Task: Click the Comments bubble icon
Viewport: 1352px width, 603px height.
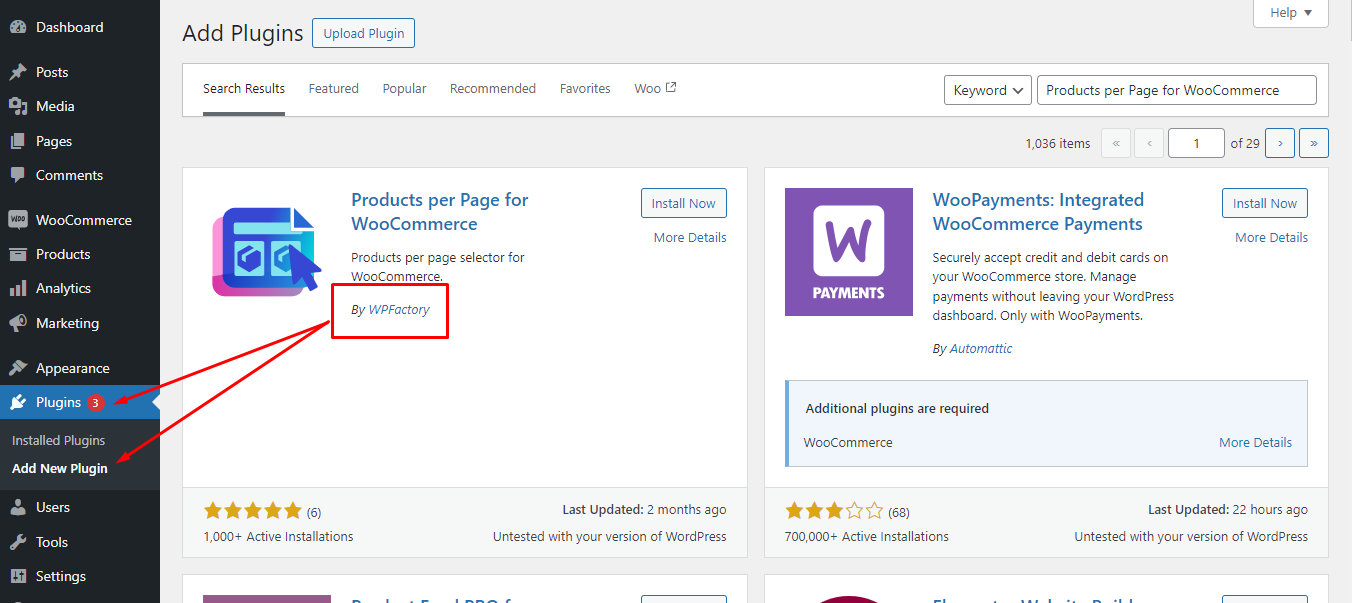Action: (x=18, y=175)
